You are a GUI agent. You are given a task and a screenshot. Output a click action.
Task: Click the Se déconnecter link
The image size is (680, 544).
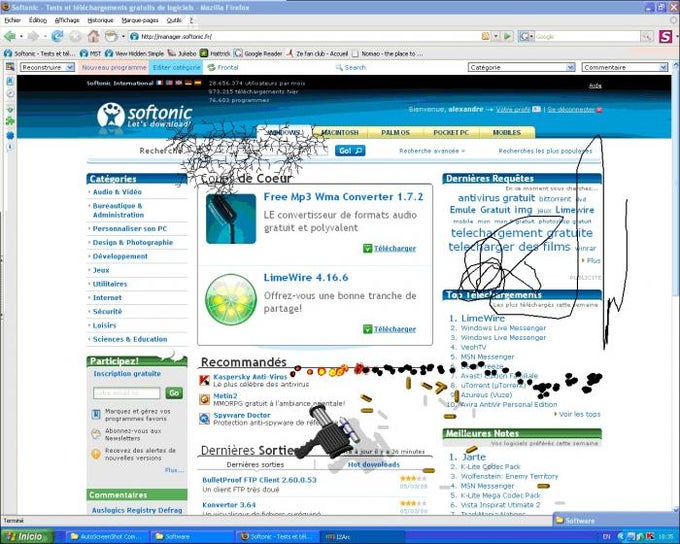click(x=571, y=109)
